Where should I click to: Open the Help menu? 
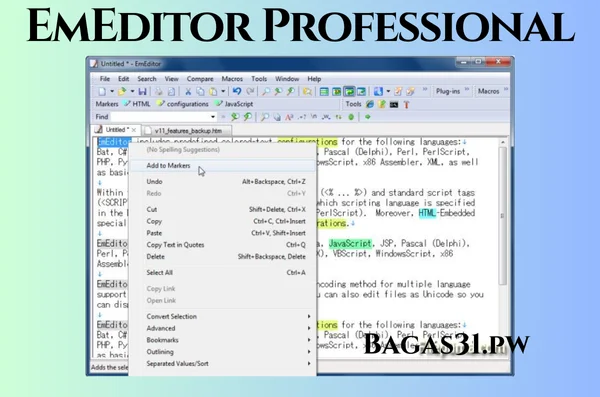[314, 79]
